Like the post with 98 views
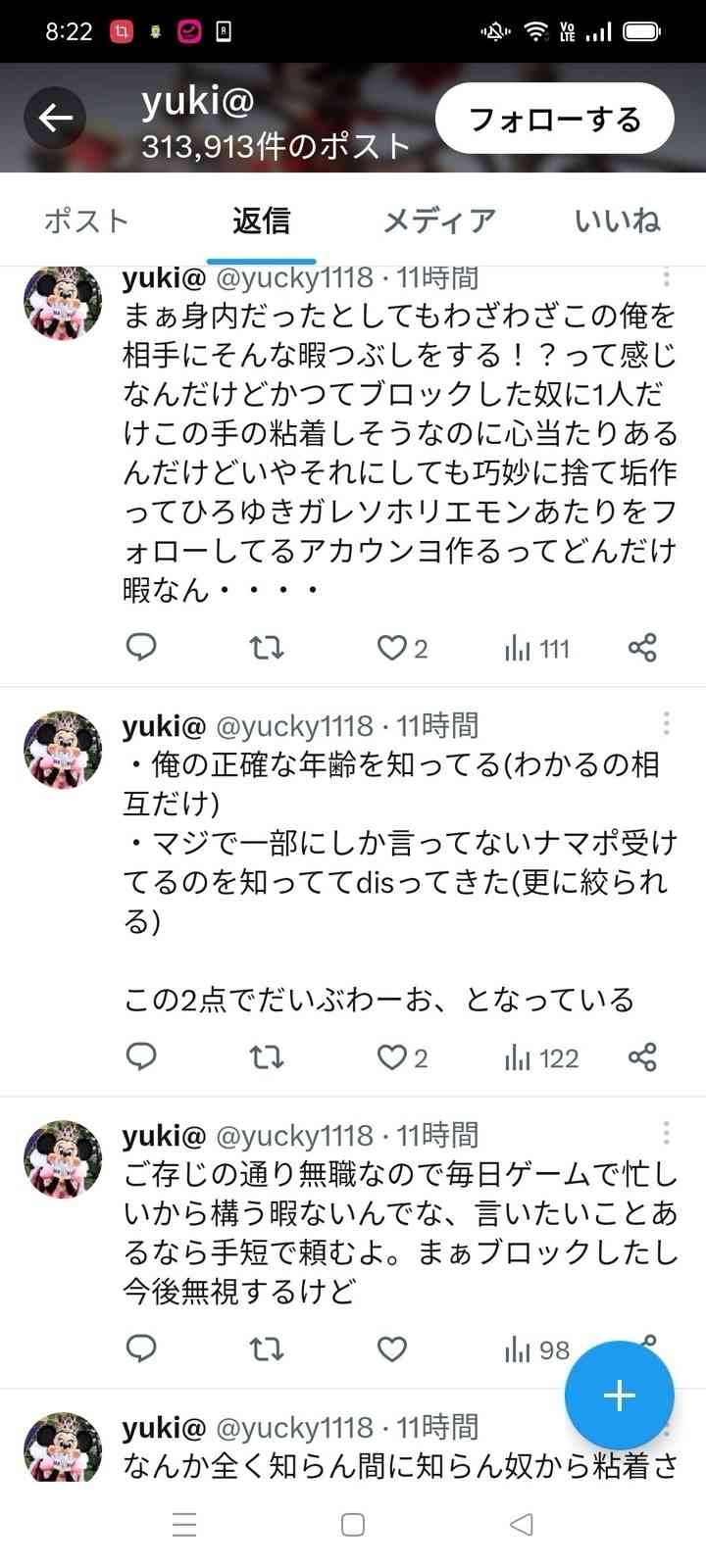 392,1349
